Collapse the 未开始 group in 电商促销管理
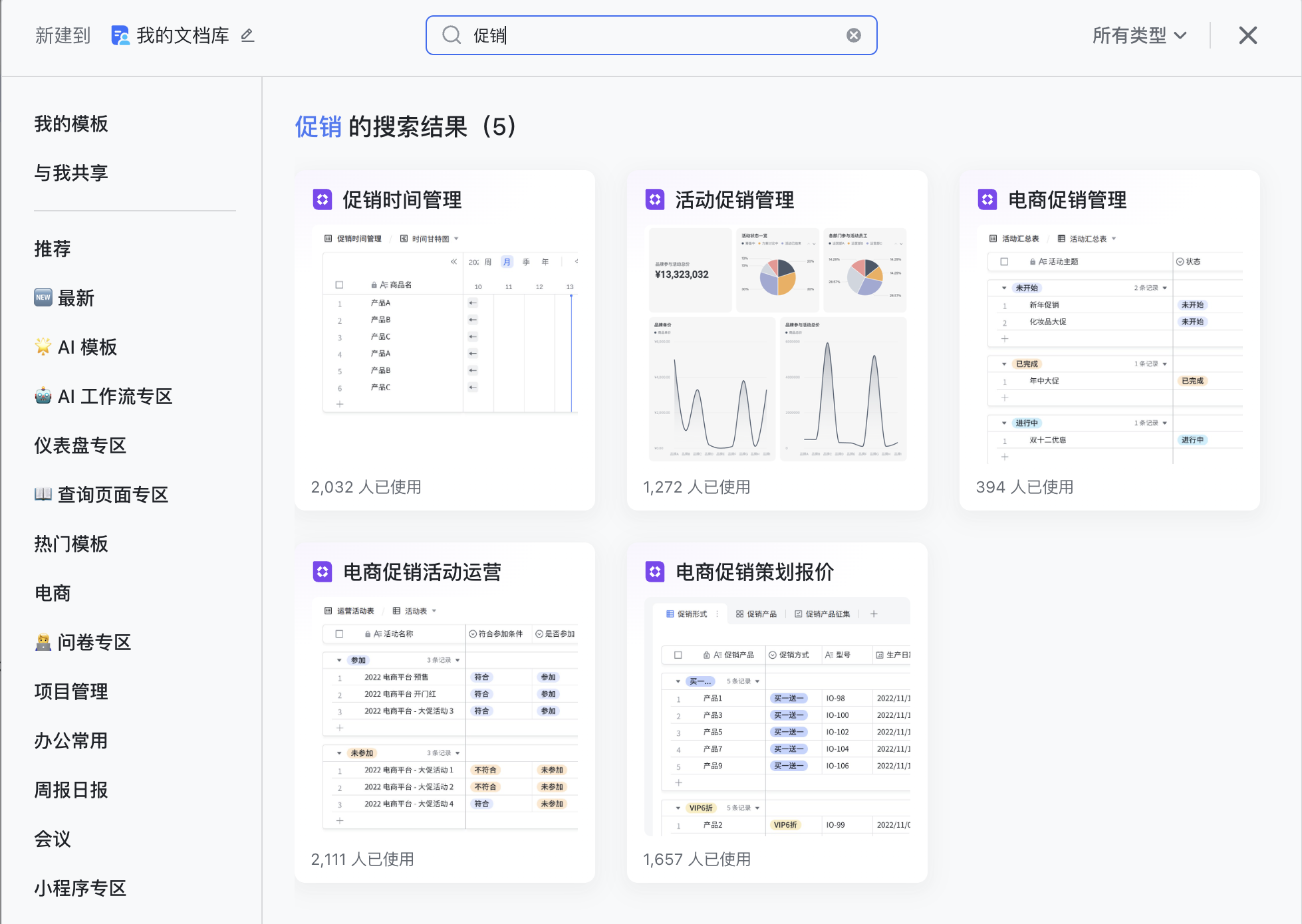1302x924 pixels. (1004, 288)
